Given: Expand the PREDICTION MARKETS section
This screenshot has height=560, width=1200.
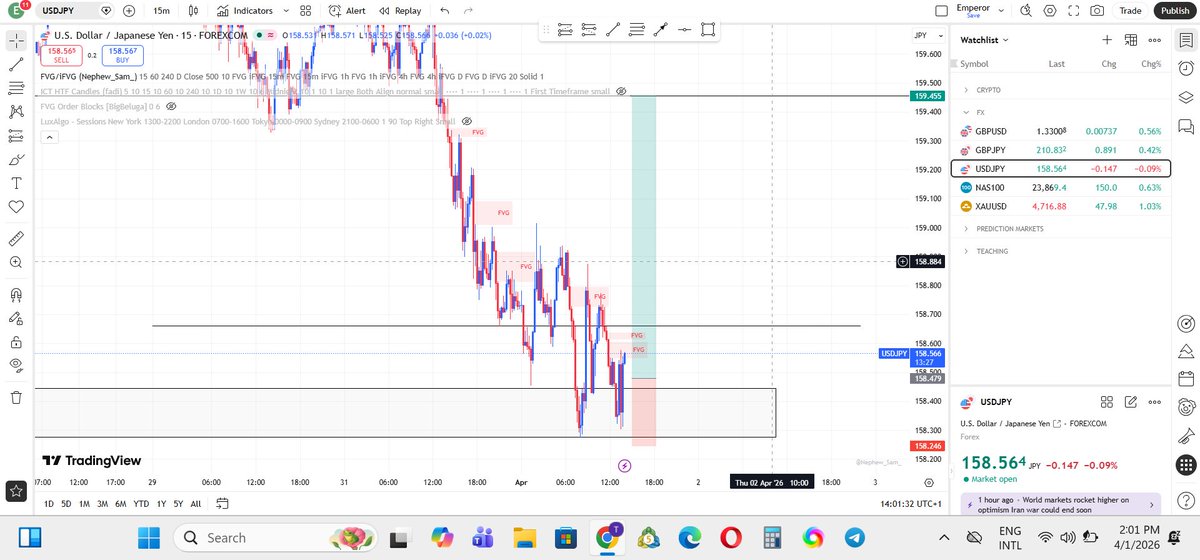Looking at the screenshot, I should click(x=966, y=229).
